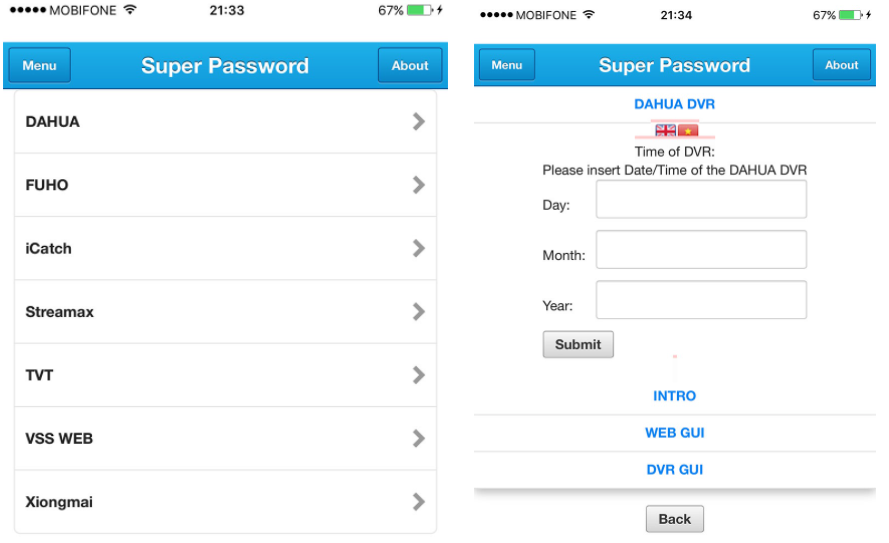Switch to the WEB GUI section
The height and width of the screenshot is (543, 889).
675,433
